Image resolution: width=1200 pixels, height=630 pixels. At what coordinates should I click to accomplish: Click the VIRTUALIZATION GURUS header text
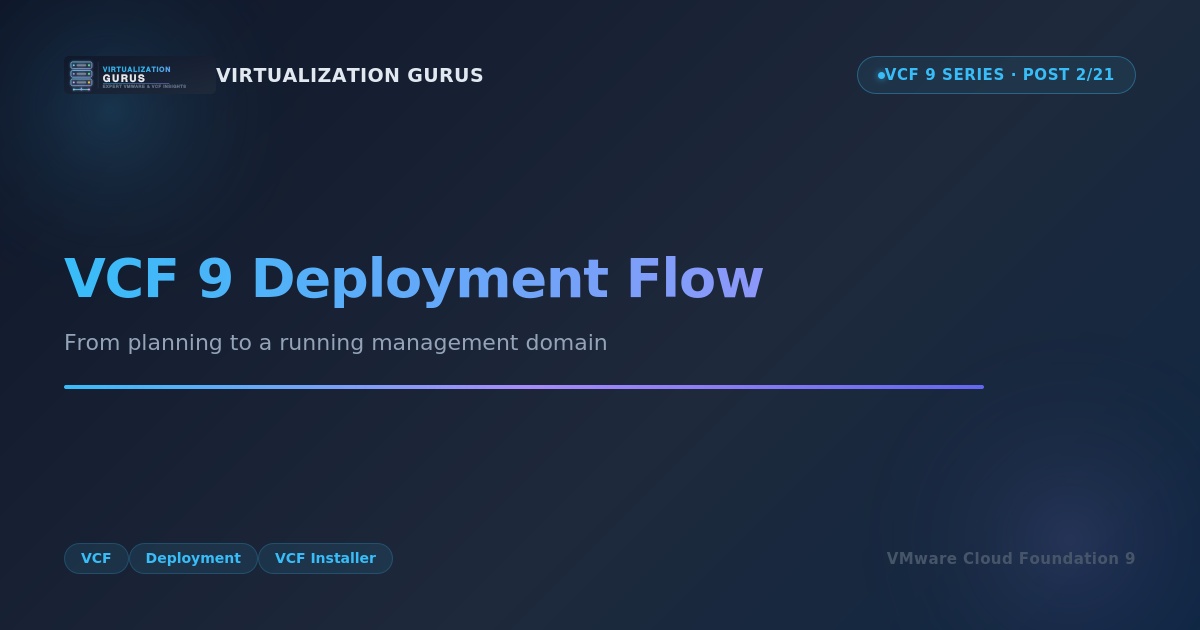[x=350, y=75]
